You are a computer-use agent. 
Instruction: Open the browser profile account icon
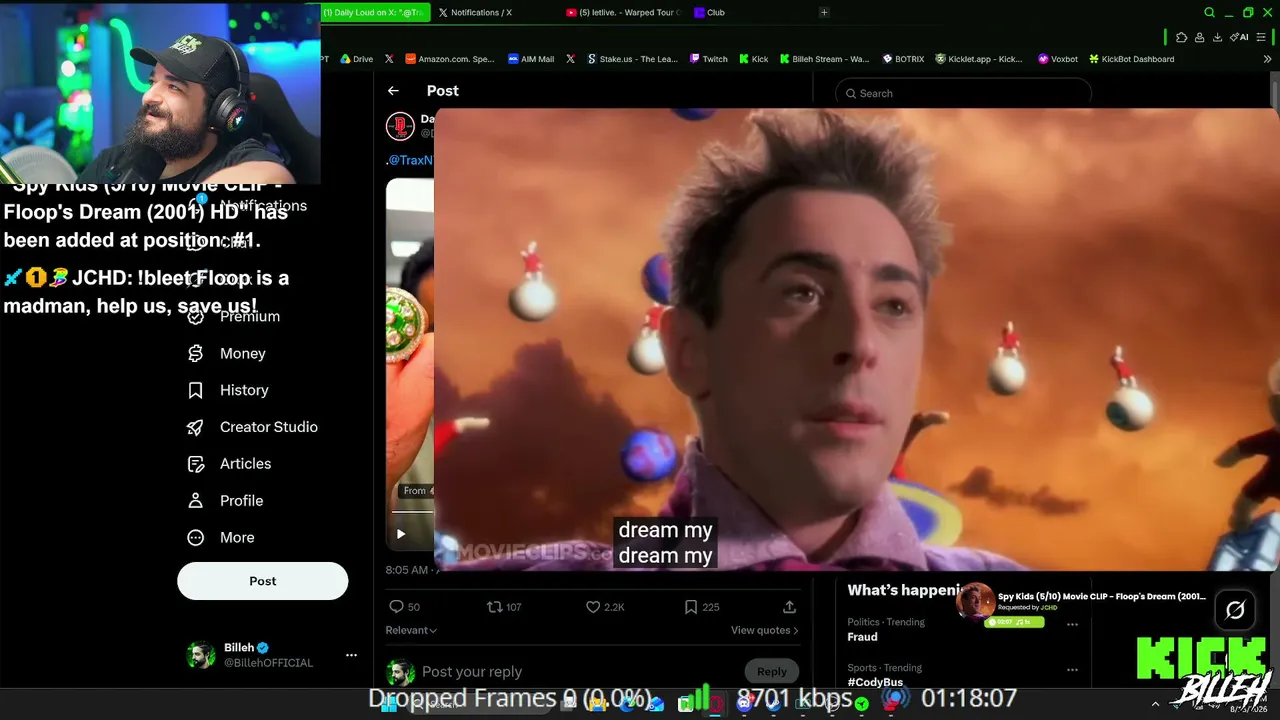pos(1199,37)
